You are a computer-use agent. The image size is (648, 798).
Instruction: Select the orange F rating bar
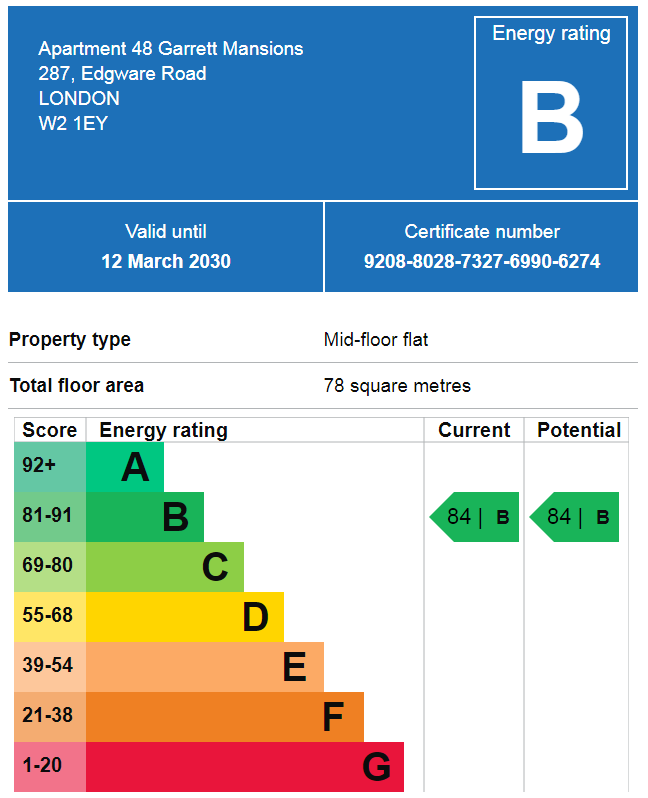click(x=225, y=716)
